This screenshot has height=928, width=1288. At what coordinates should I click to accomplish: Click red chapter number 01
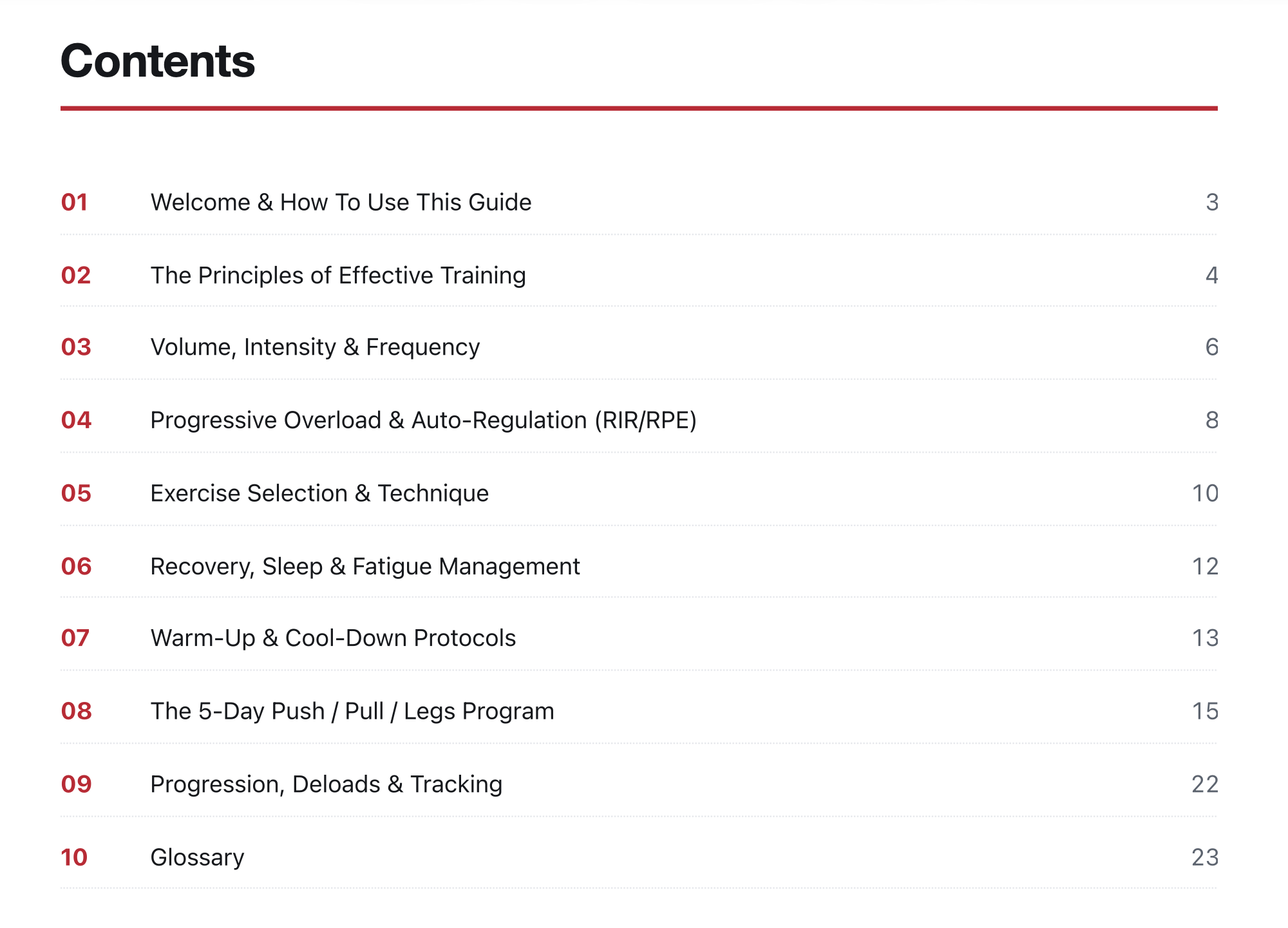pyautogui.click(x=75, y=202)
